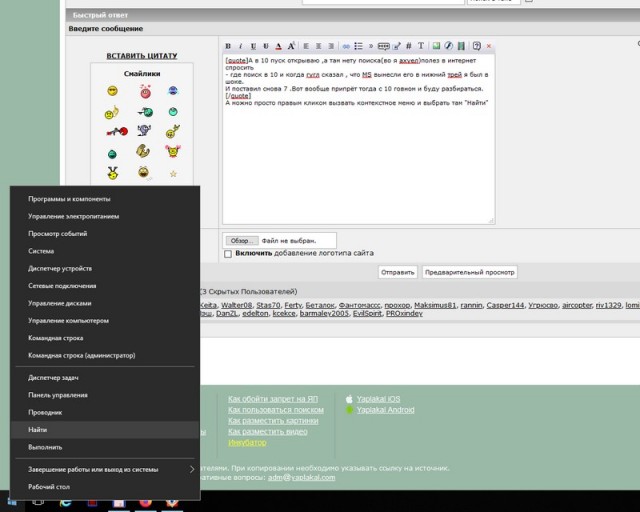Click the red-underlined font color icon
640x512 pixels.
click(x=278, y=46)
